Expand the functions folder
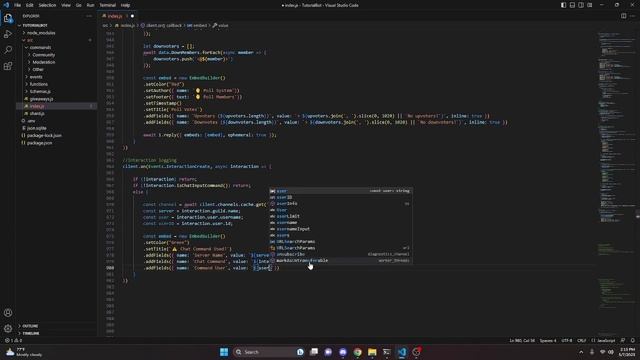Screen dimensions: 640x360 tap(38, 84)
